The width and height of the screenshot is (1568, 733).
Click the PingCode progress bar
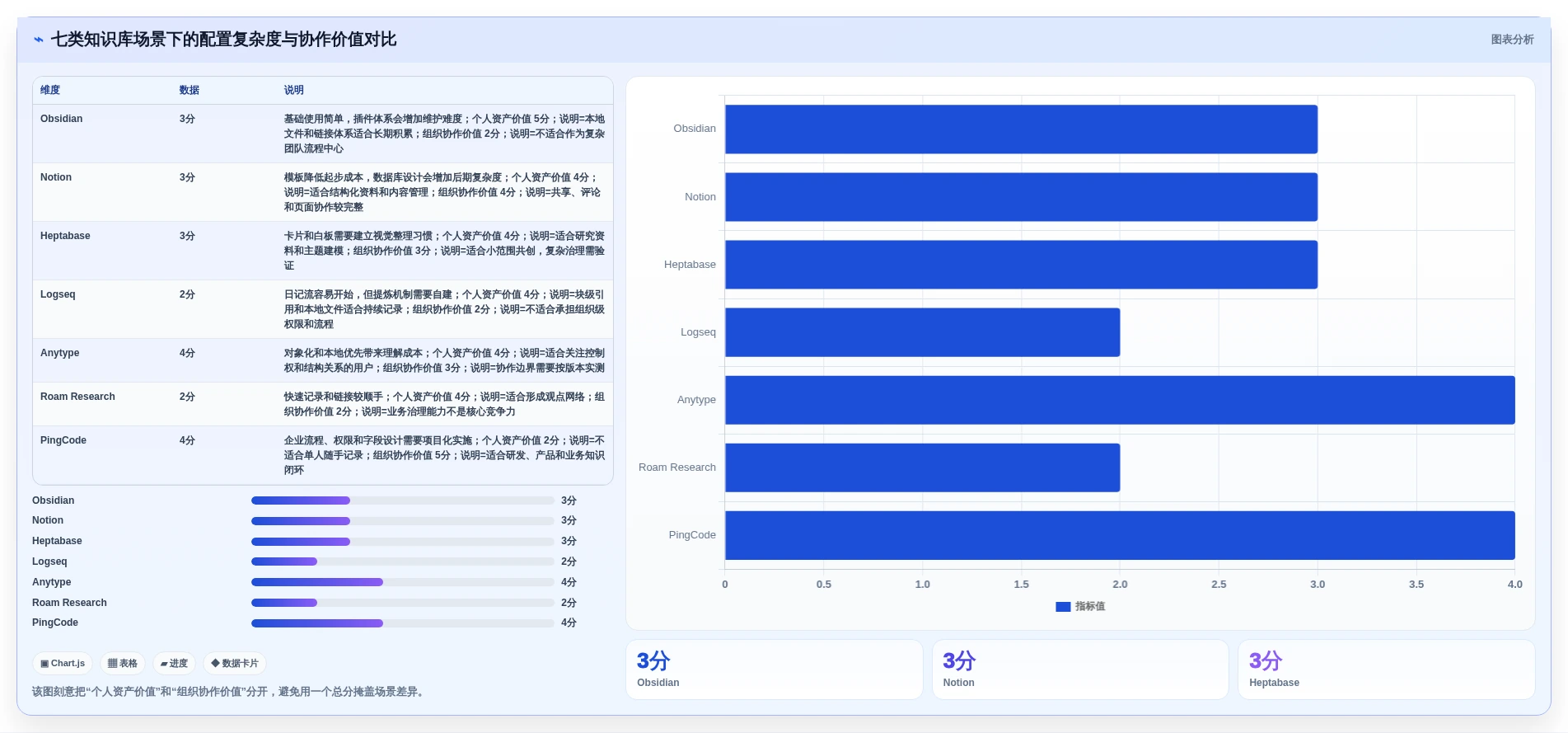point(402,623)
